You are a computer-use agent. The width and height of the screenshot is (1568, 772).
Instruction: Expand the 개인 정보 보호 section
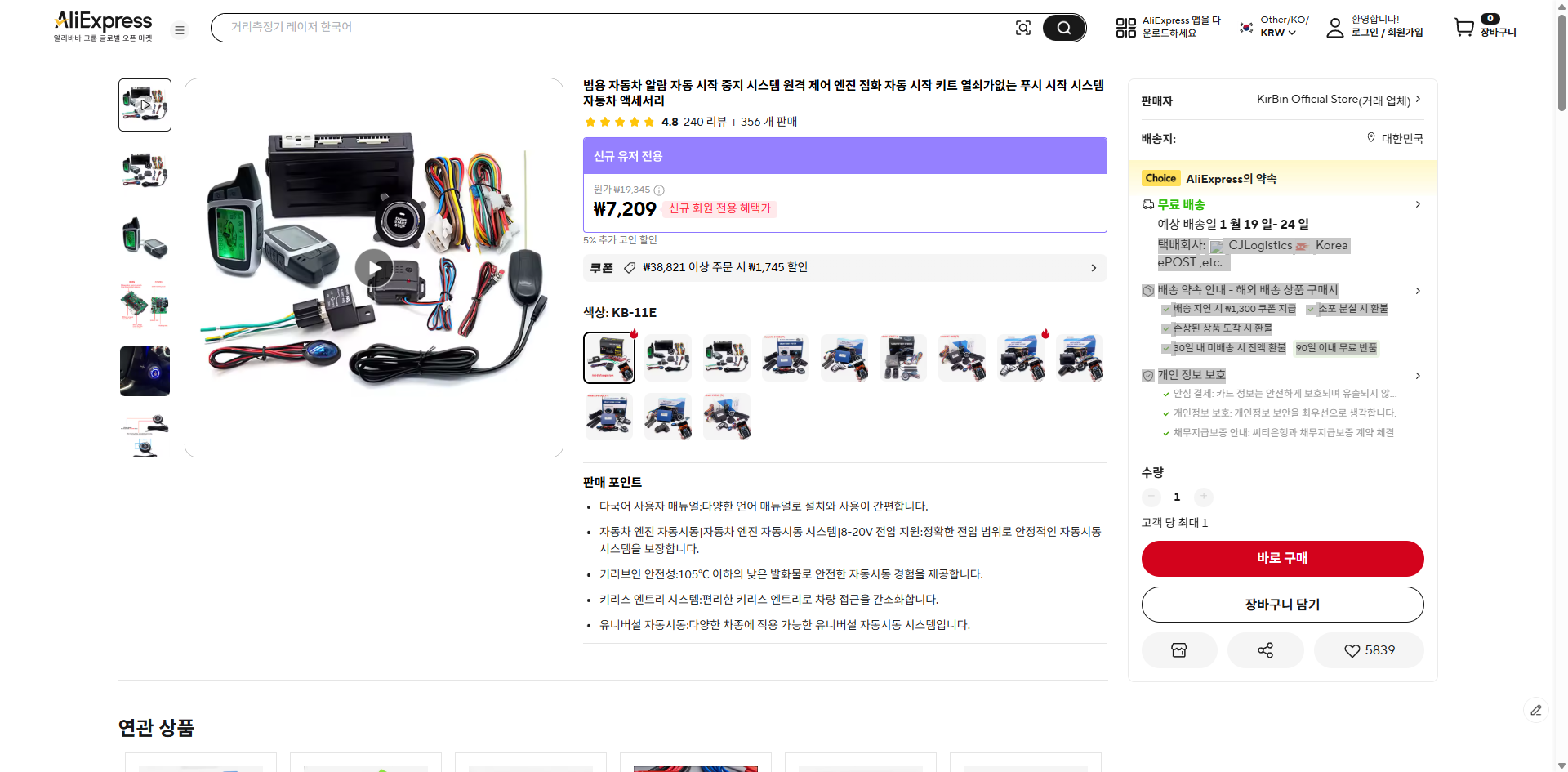click(x=1418, y=375)
